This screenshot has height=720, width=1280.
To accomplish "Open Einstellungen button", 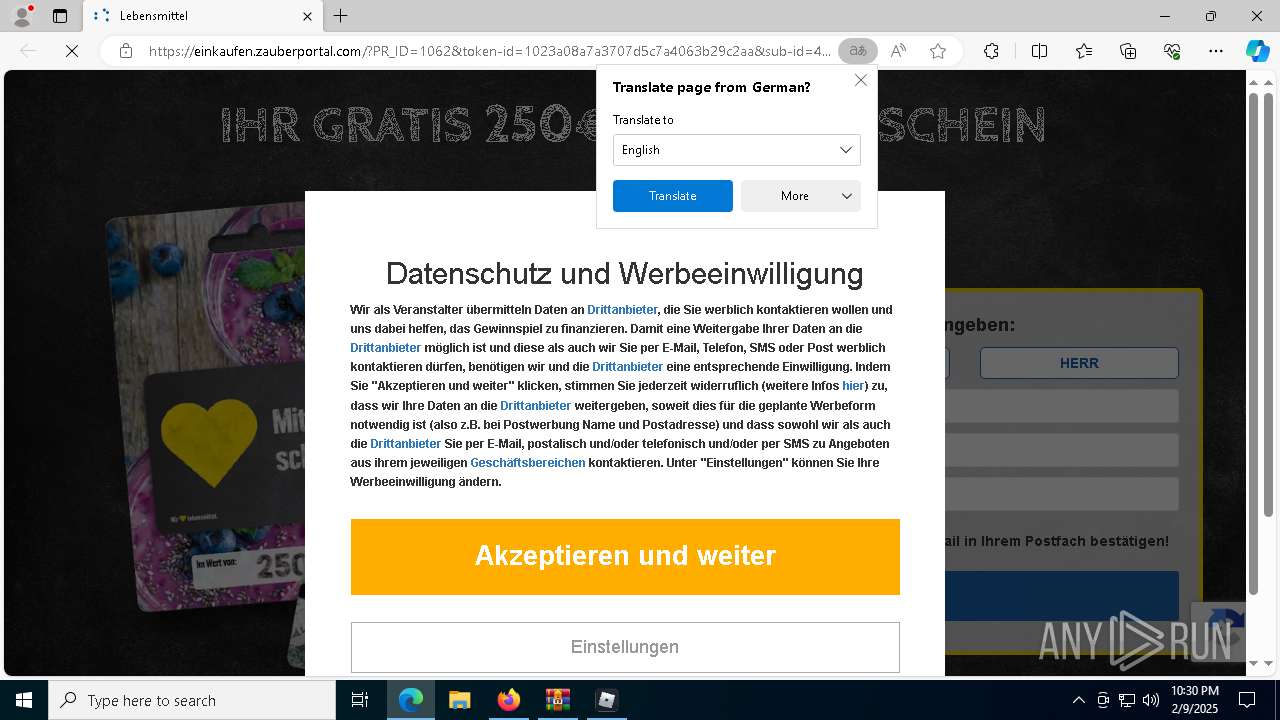I will click(x=625, y=647).
